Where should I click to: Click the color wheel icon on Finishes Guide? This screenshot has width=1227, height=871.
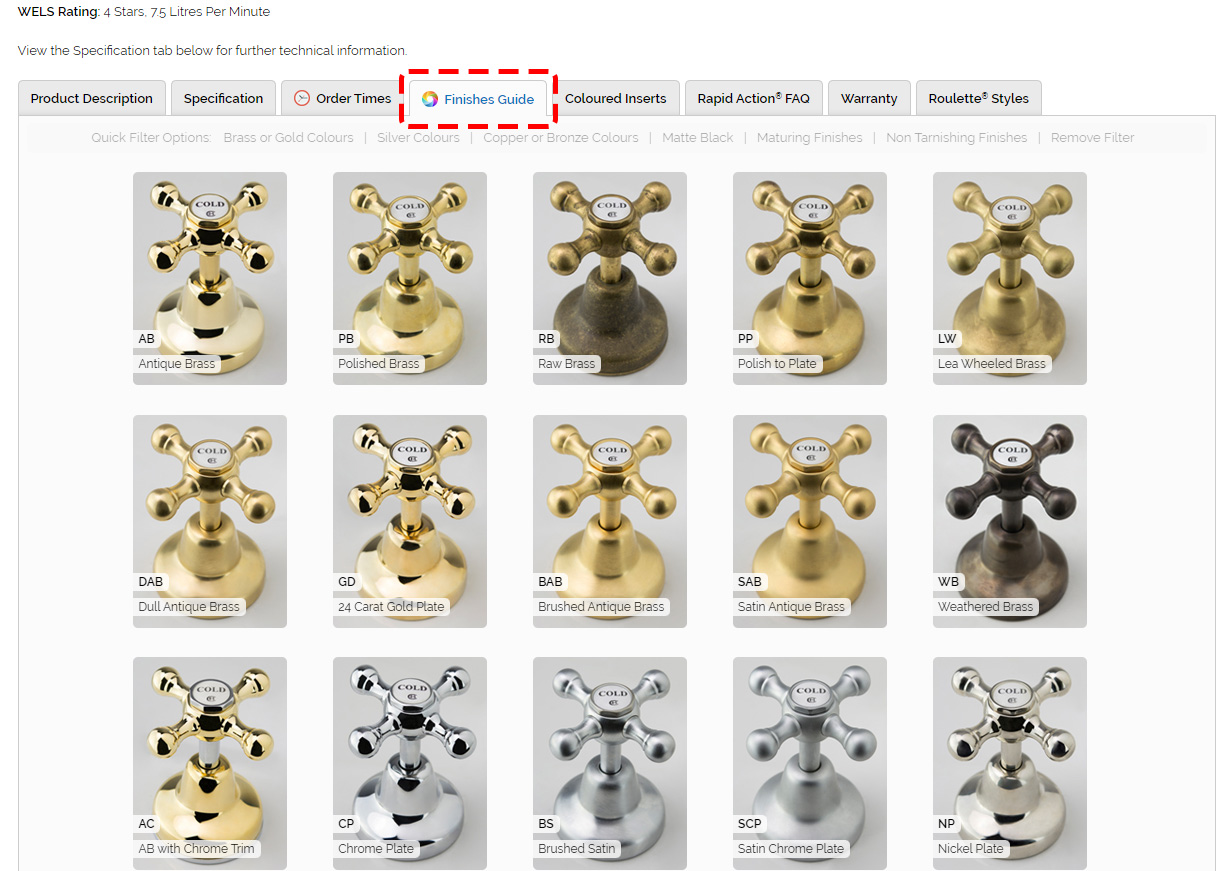430,99
